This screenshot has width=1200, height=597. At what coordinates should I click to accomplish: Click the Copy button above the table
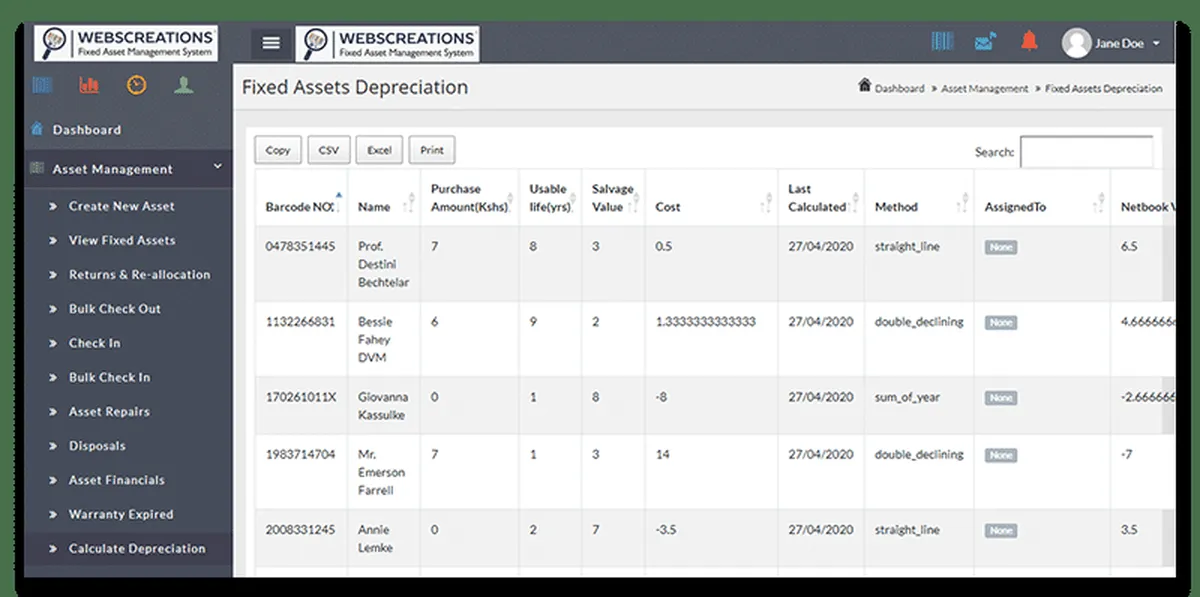tap(278, 150)
